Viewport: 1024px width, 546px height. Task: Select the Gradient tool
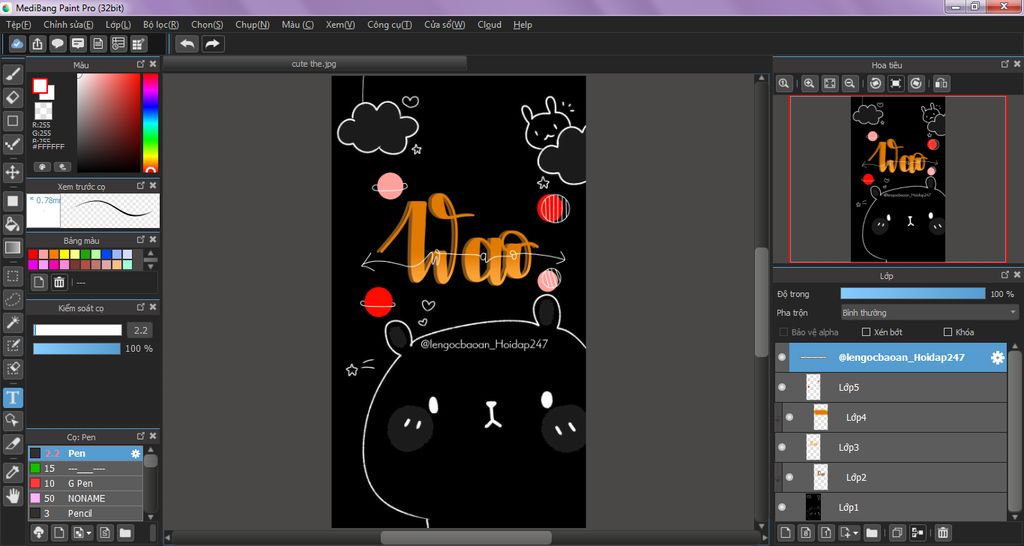(x=12, y=248)
